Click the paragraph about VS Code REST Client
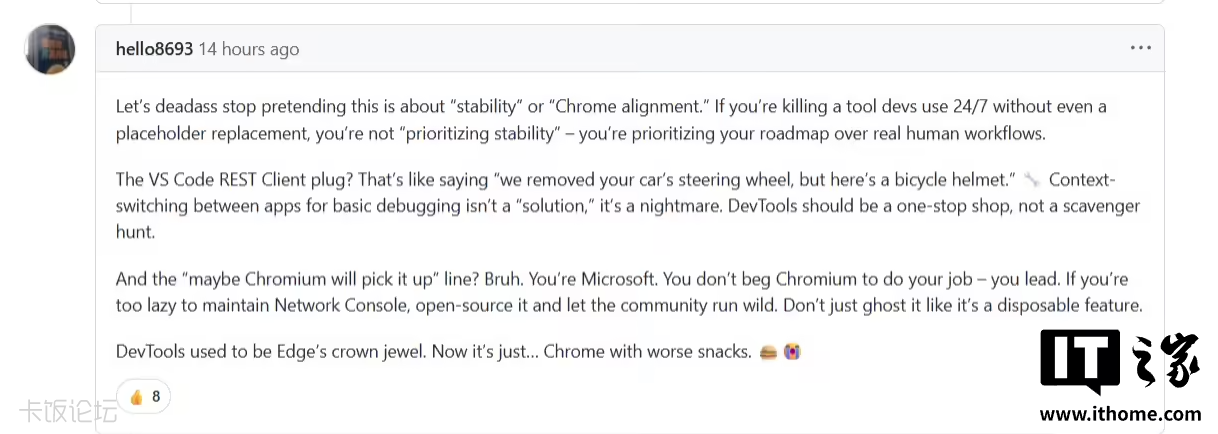The width and height of the screenshot is (1218, 434). [628, 205]
